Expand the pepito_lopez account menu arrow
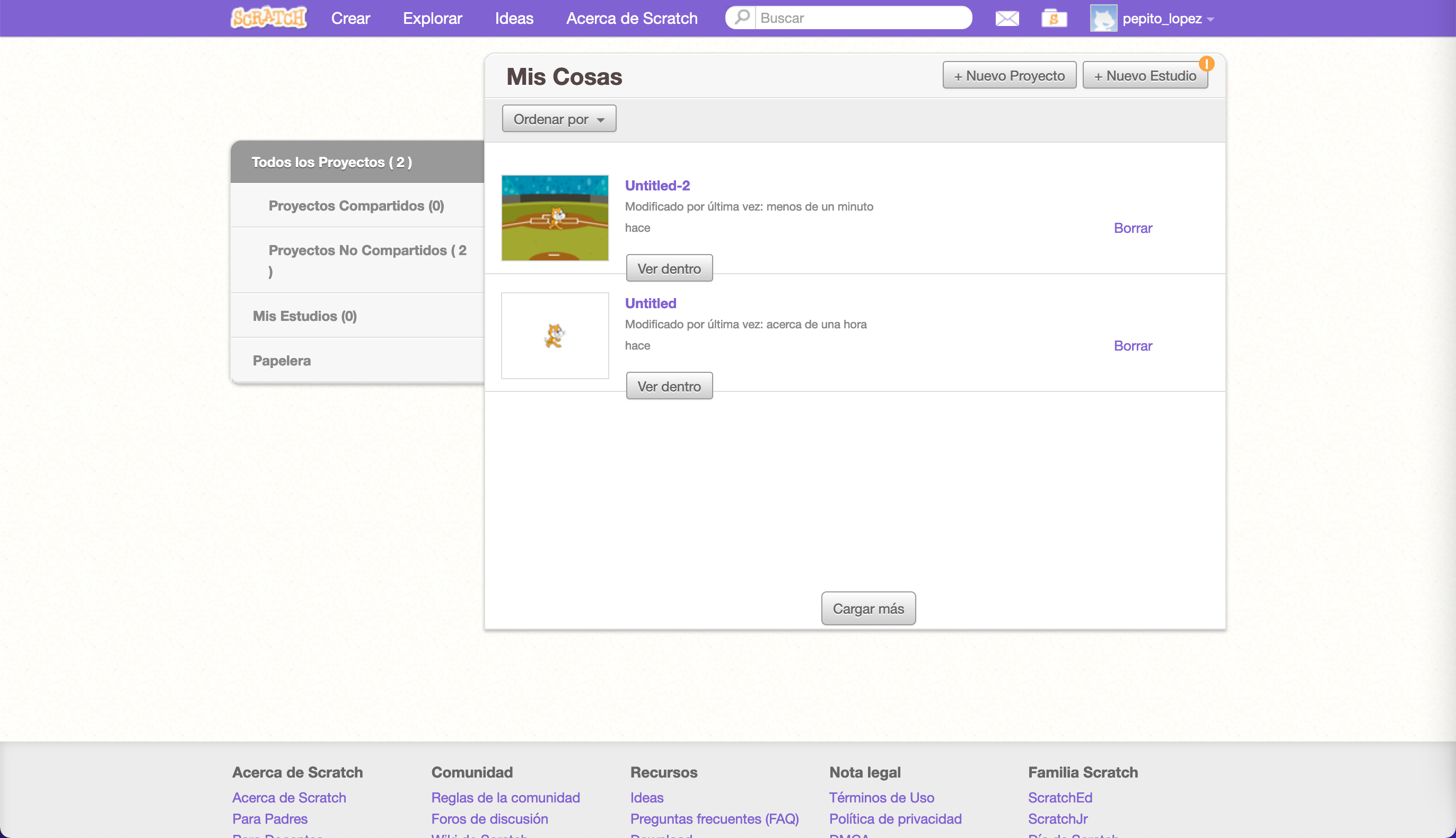 [1211, 20]
